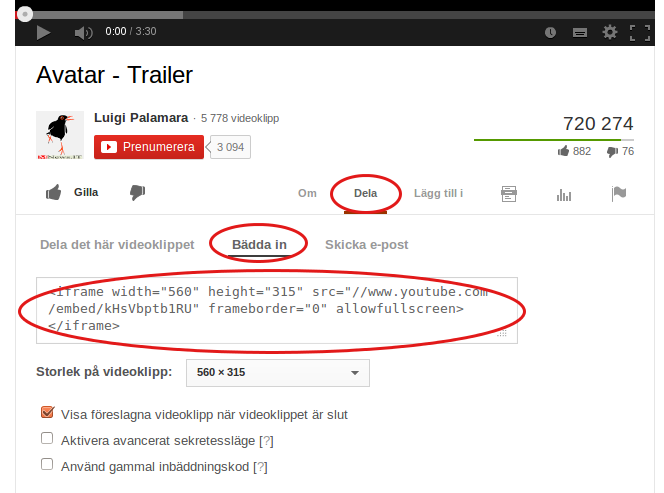Screen dimensions: 664x493
Task: Click the red Prenumerera button
Action: click(x=149, y=147)
